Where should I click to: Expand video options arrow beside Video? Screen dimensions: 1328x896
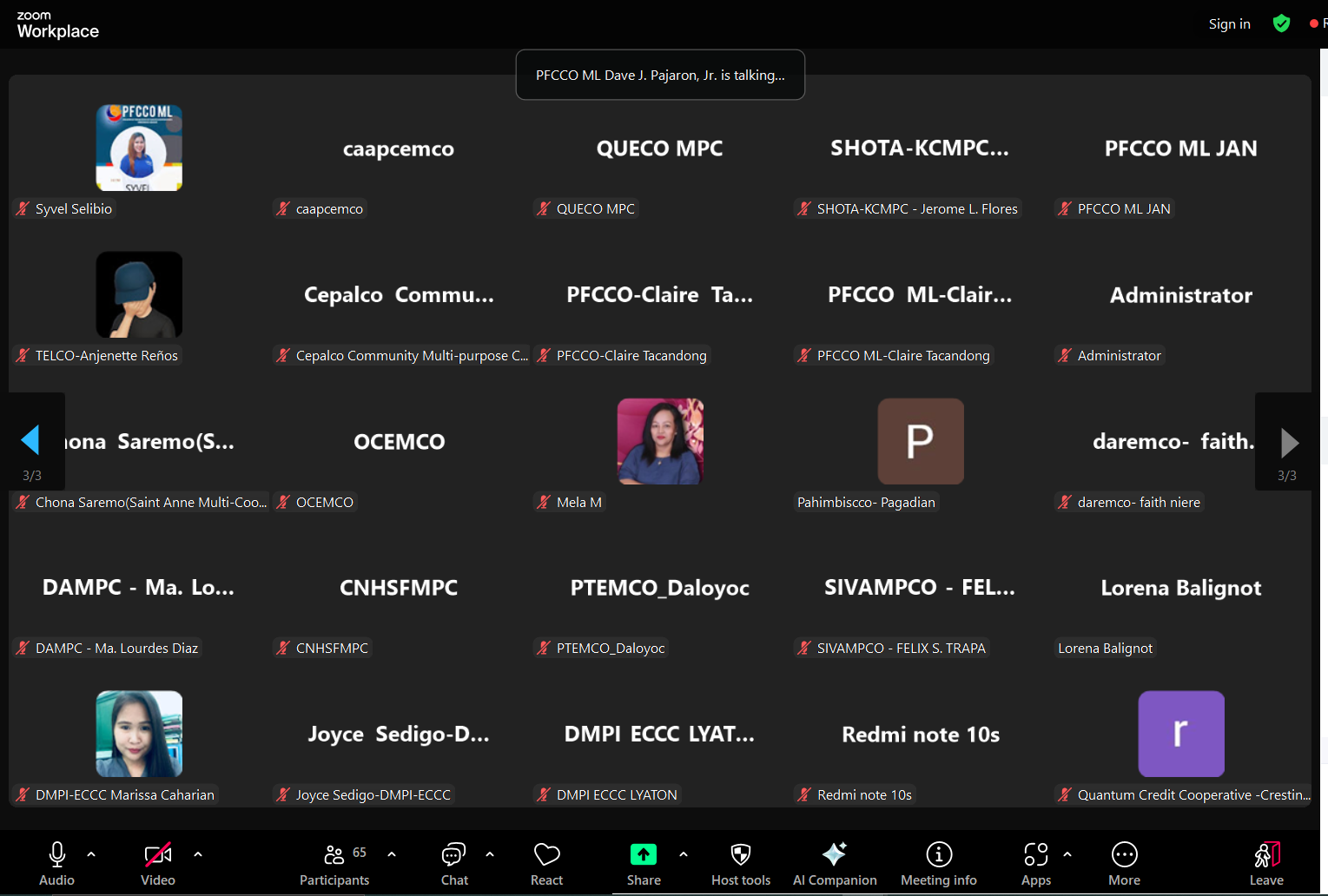(198, 854)
